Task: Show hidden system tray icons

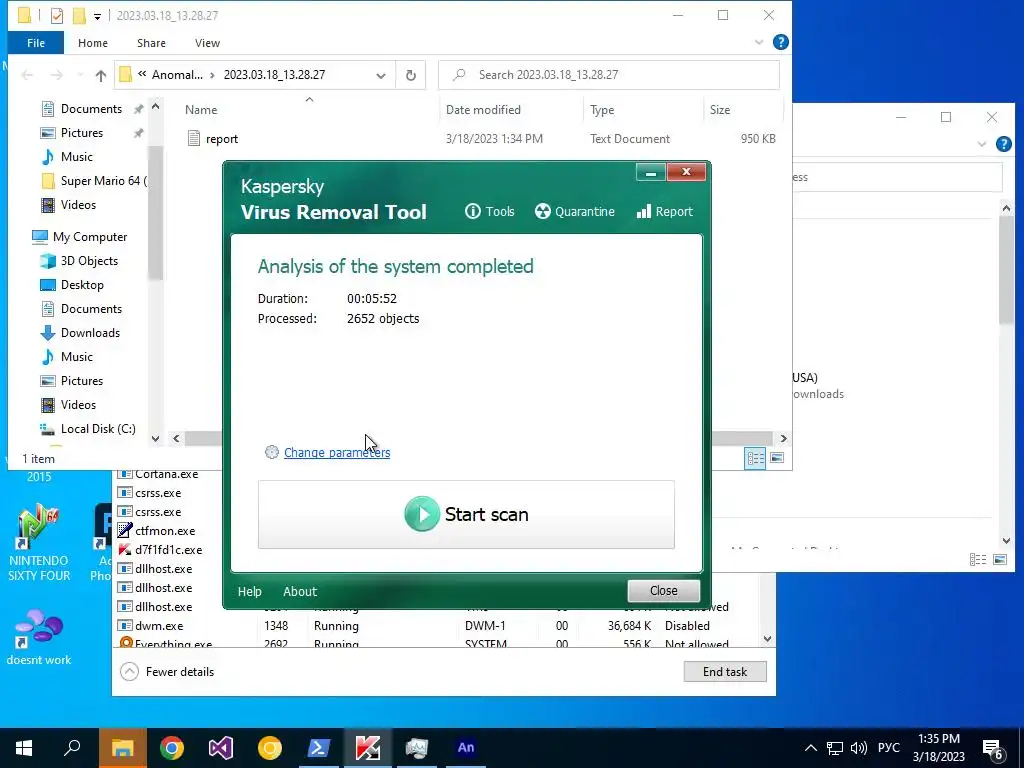Action: (x=810, y=748)
